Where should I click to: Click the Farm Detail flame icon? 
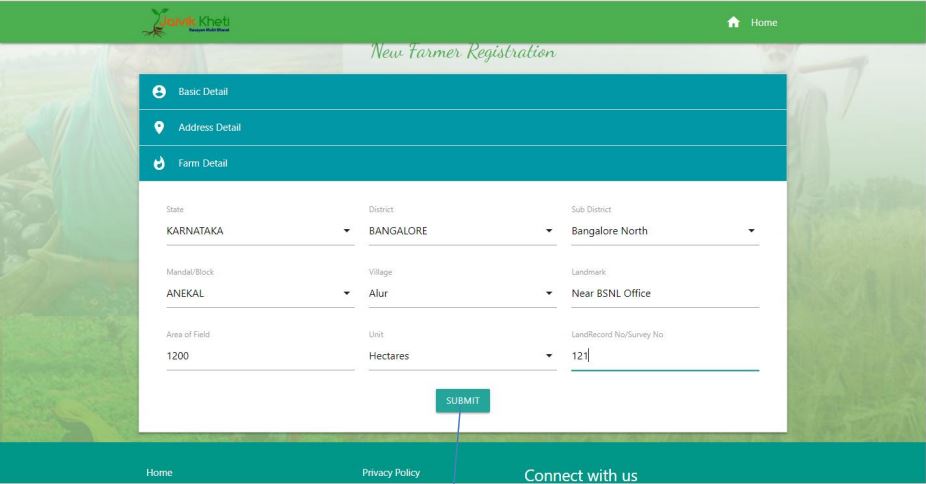click(x=158, y=164)
